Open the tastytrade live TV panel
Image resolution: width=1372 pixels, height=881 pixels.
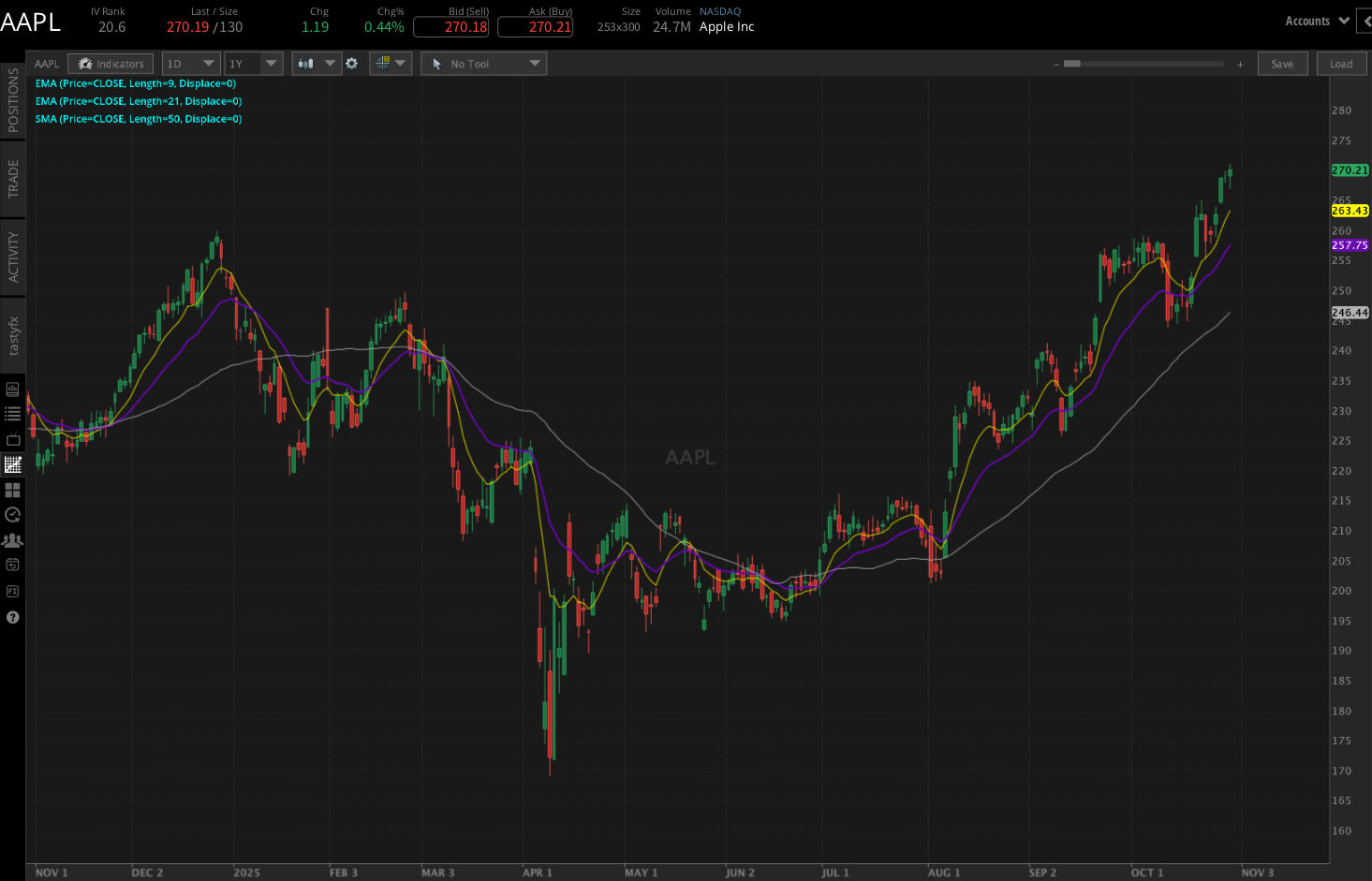pyautogui.click(x=13, y=437)
